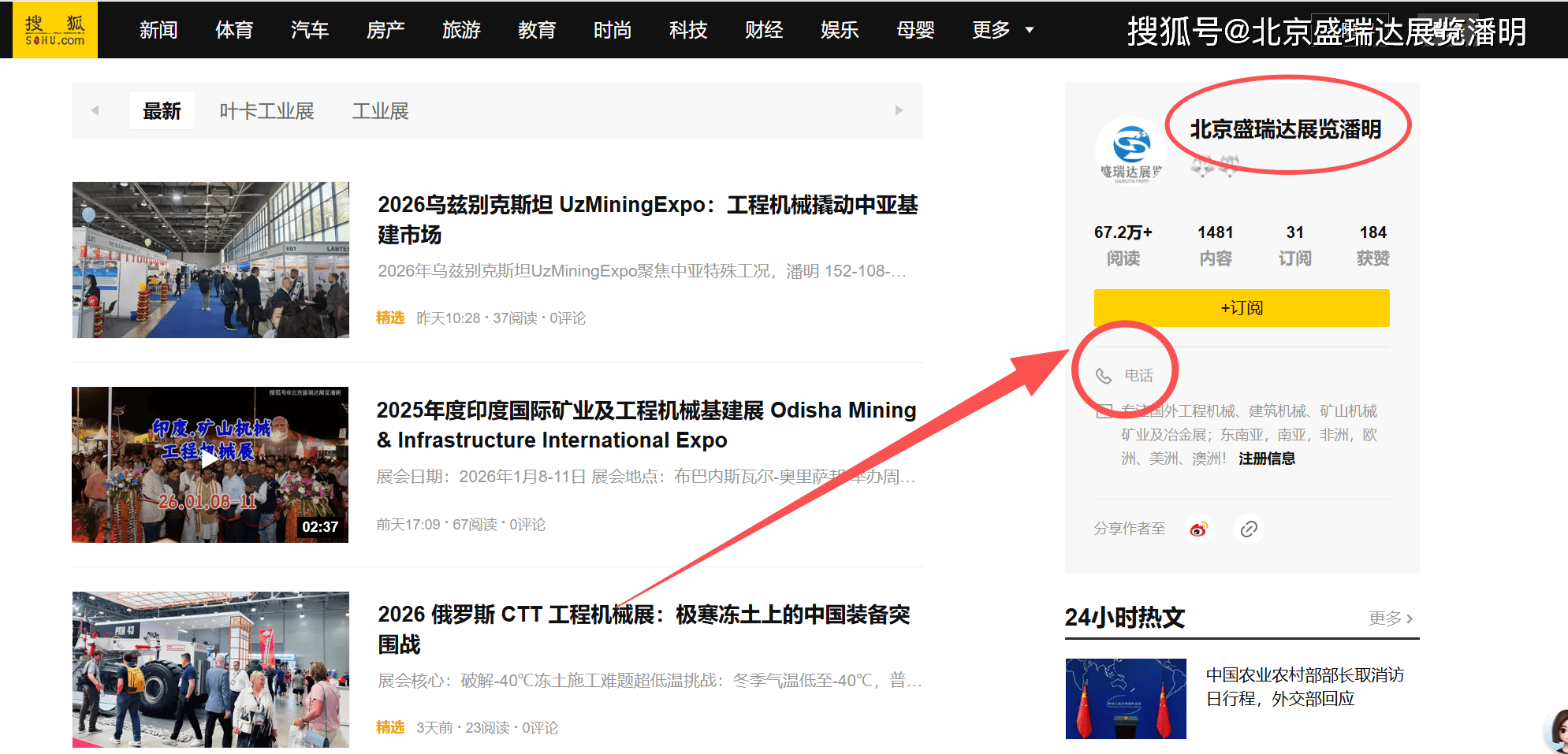Click the Sohu logo icon
The height and width of the screenshot is (754, 1568).
tap(54, 30)
